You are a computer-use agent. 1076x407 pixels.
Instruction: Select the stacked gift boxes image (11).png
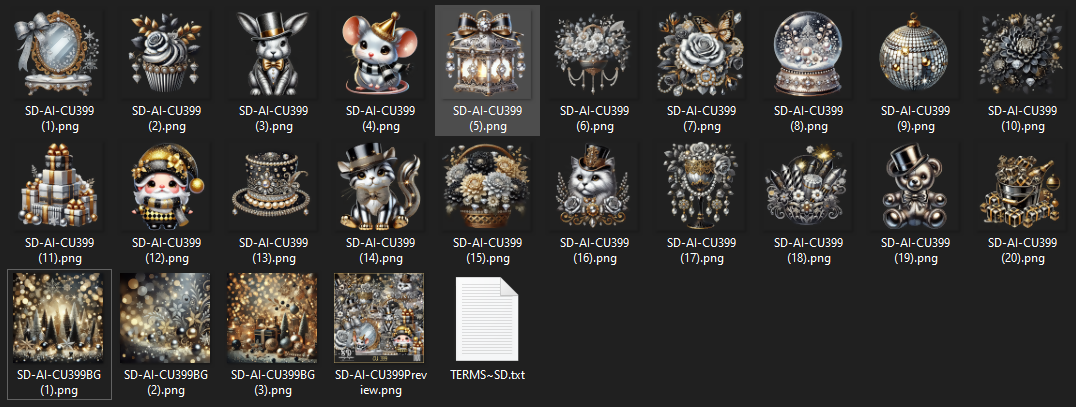click(x=59, y=186)
